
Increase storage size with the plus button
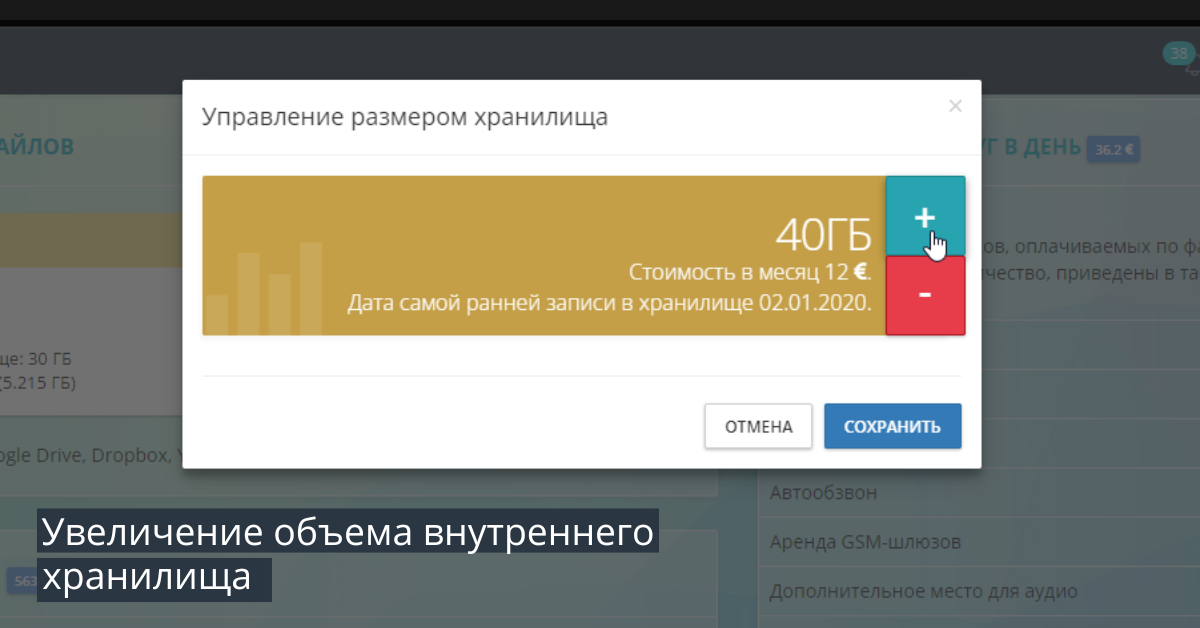pos(925,216)
